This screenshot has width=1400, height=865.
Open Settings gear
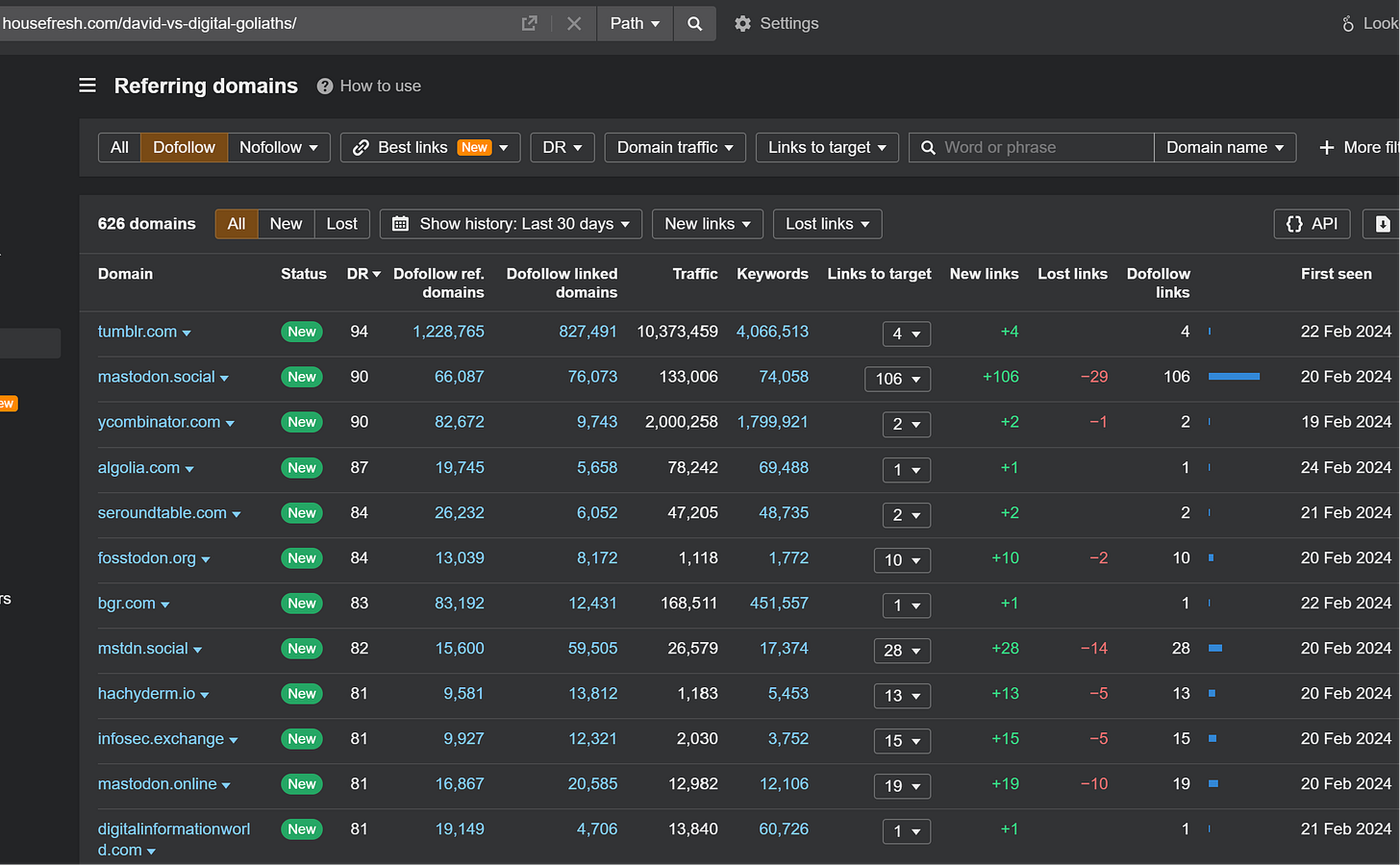(742, 23)
